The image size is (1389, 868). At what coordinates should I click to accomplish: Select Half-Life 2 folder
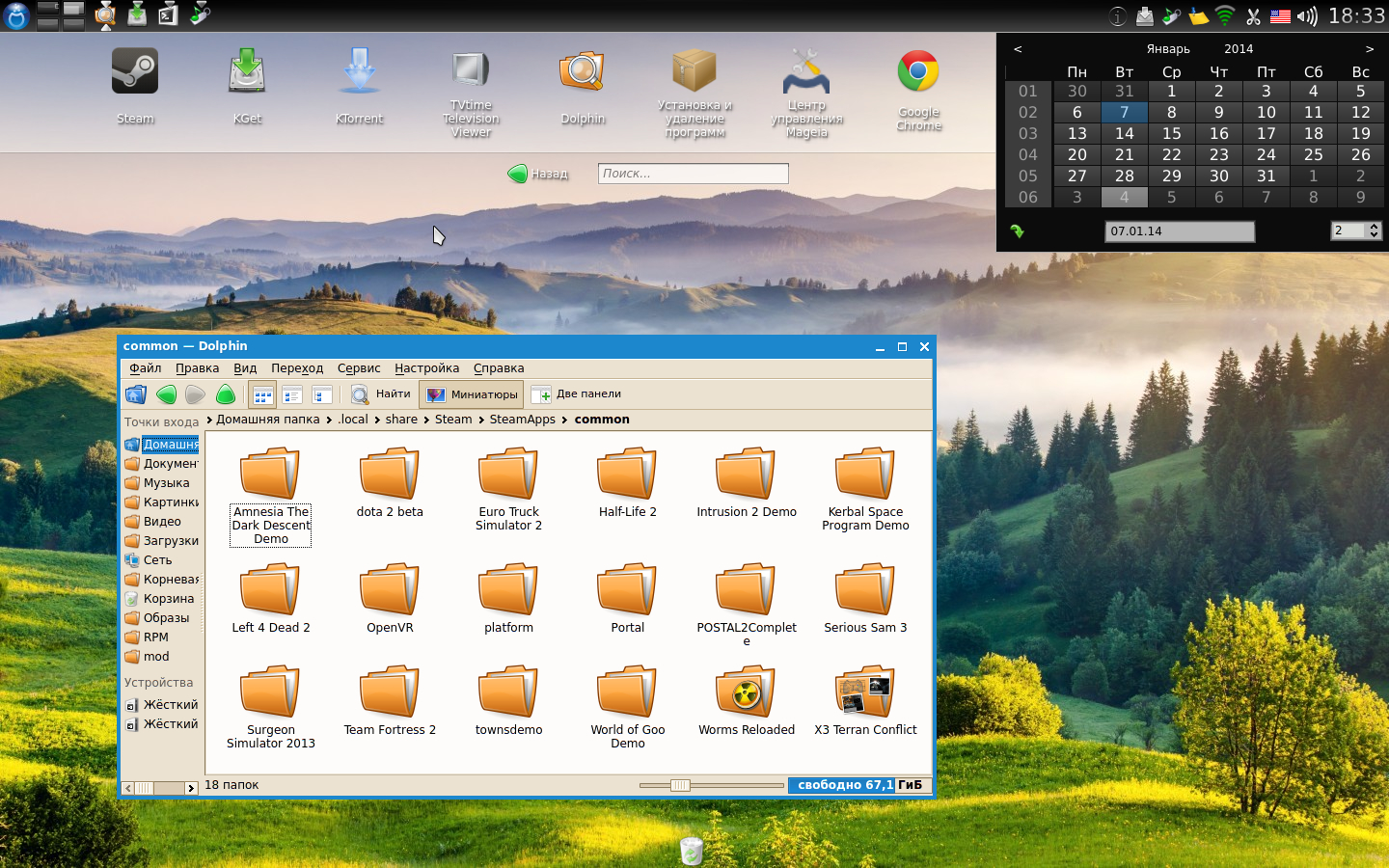point(627,482)
